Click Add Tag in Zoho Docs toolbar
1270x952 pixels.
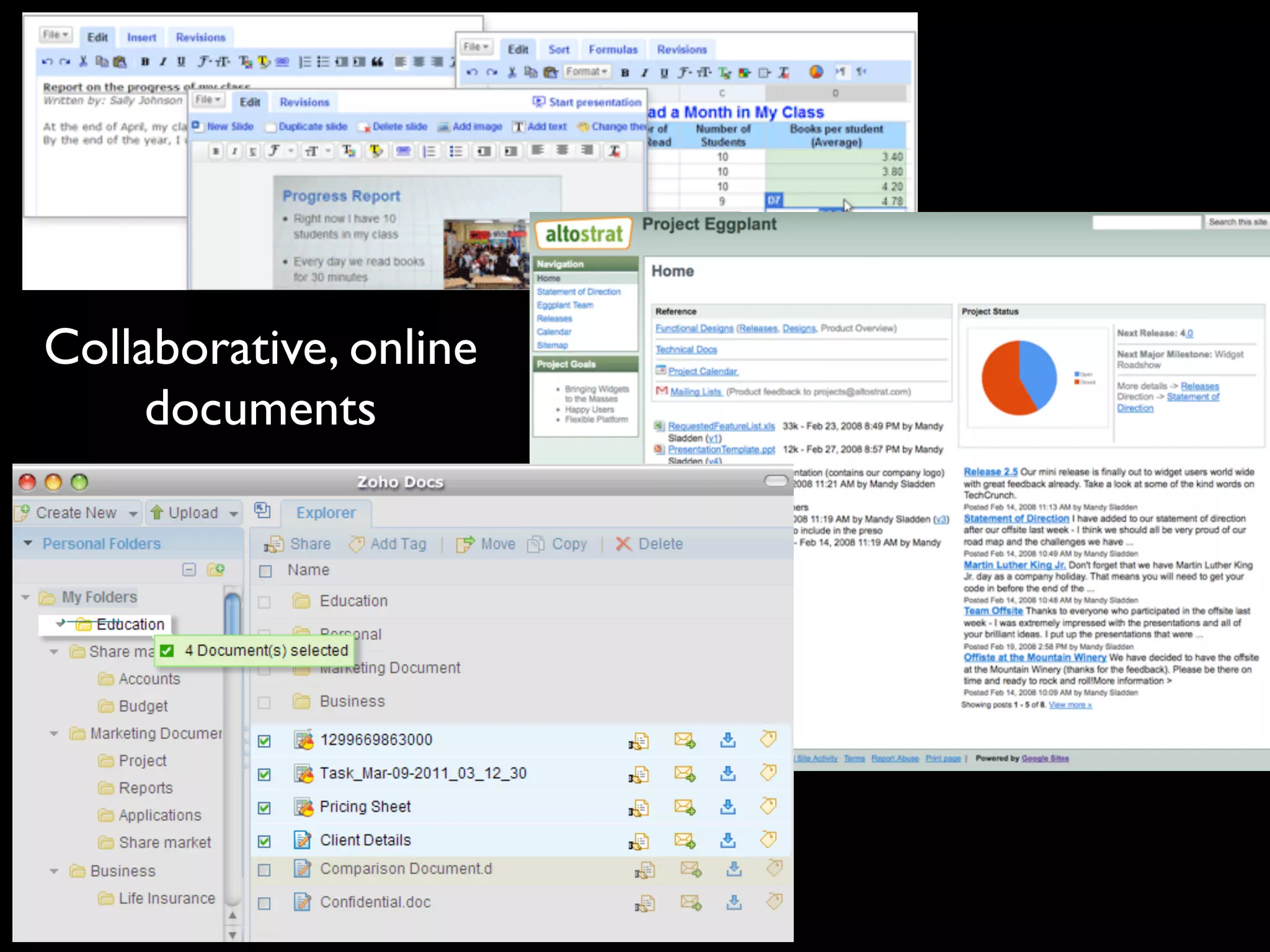388,544
